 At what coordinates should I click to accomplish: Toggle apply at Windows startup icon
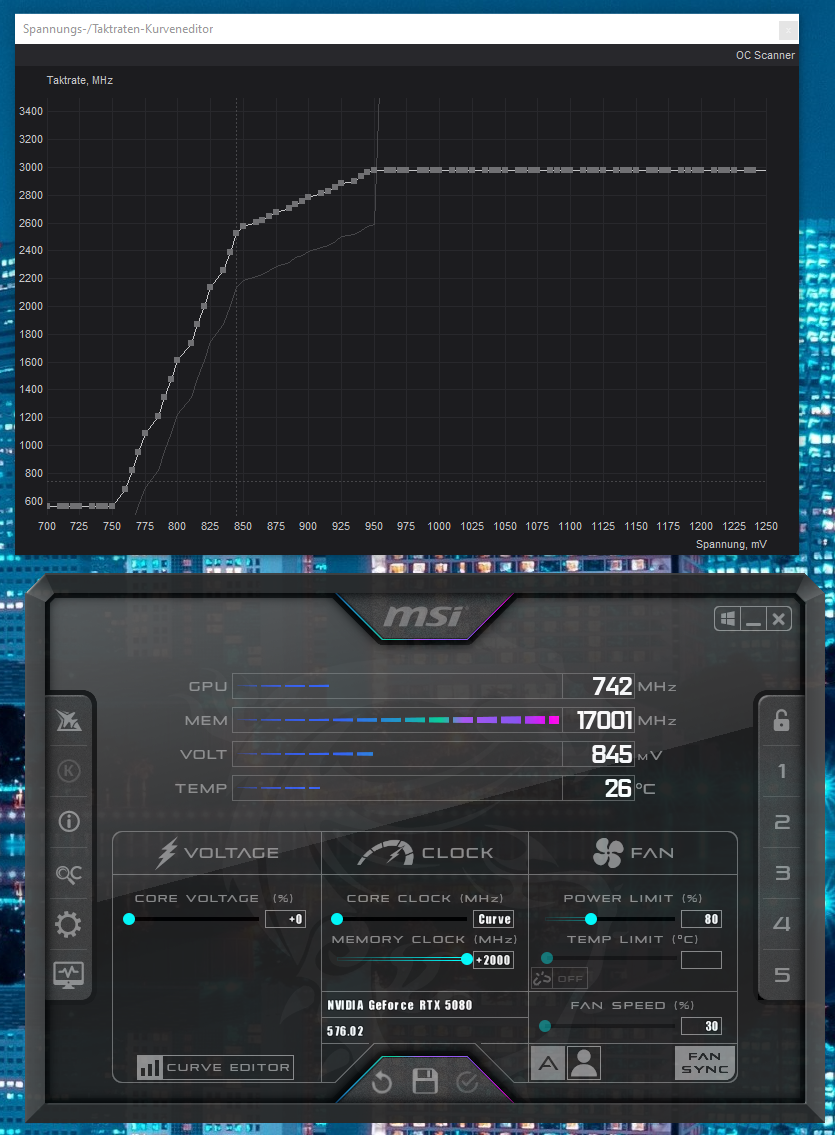(727, 619)
